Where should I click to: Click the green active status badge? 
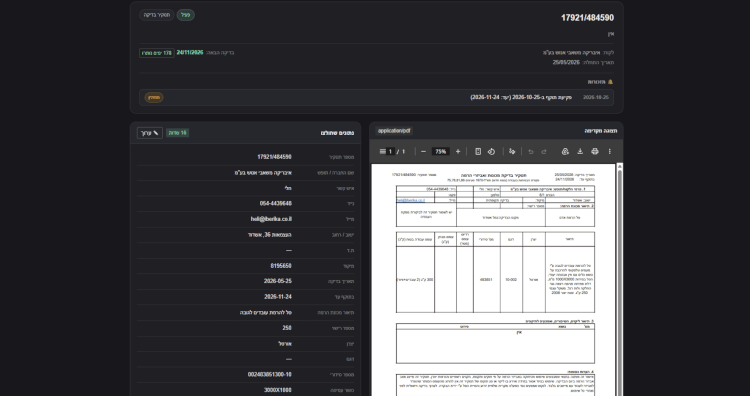(x=186, y=15)
